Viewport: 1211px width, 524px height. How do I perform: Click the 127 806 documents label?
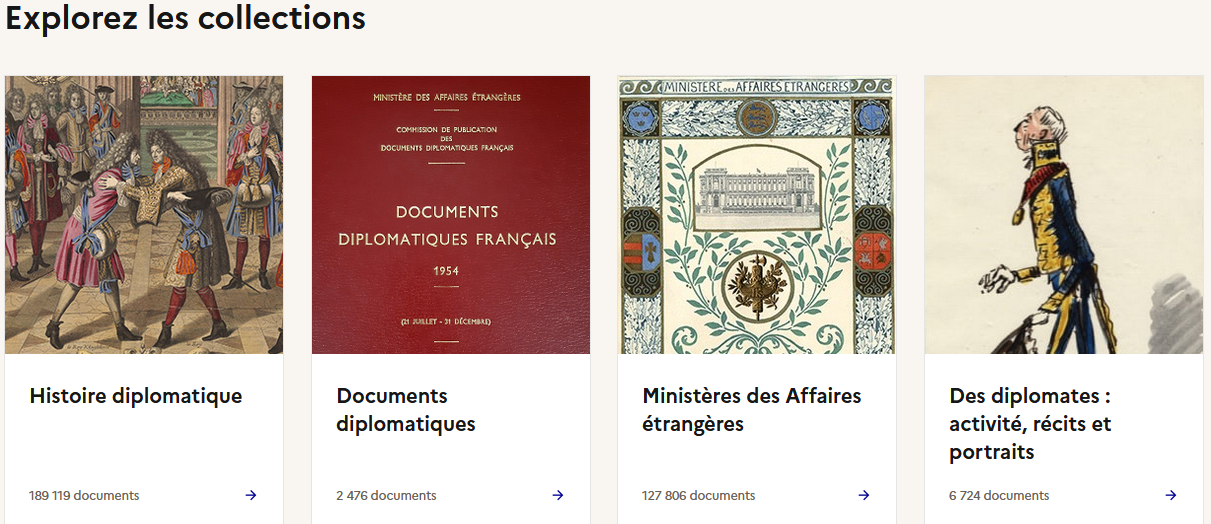(x=698, y=496)
